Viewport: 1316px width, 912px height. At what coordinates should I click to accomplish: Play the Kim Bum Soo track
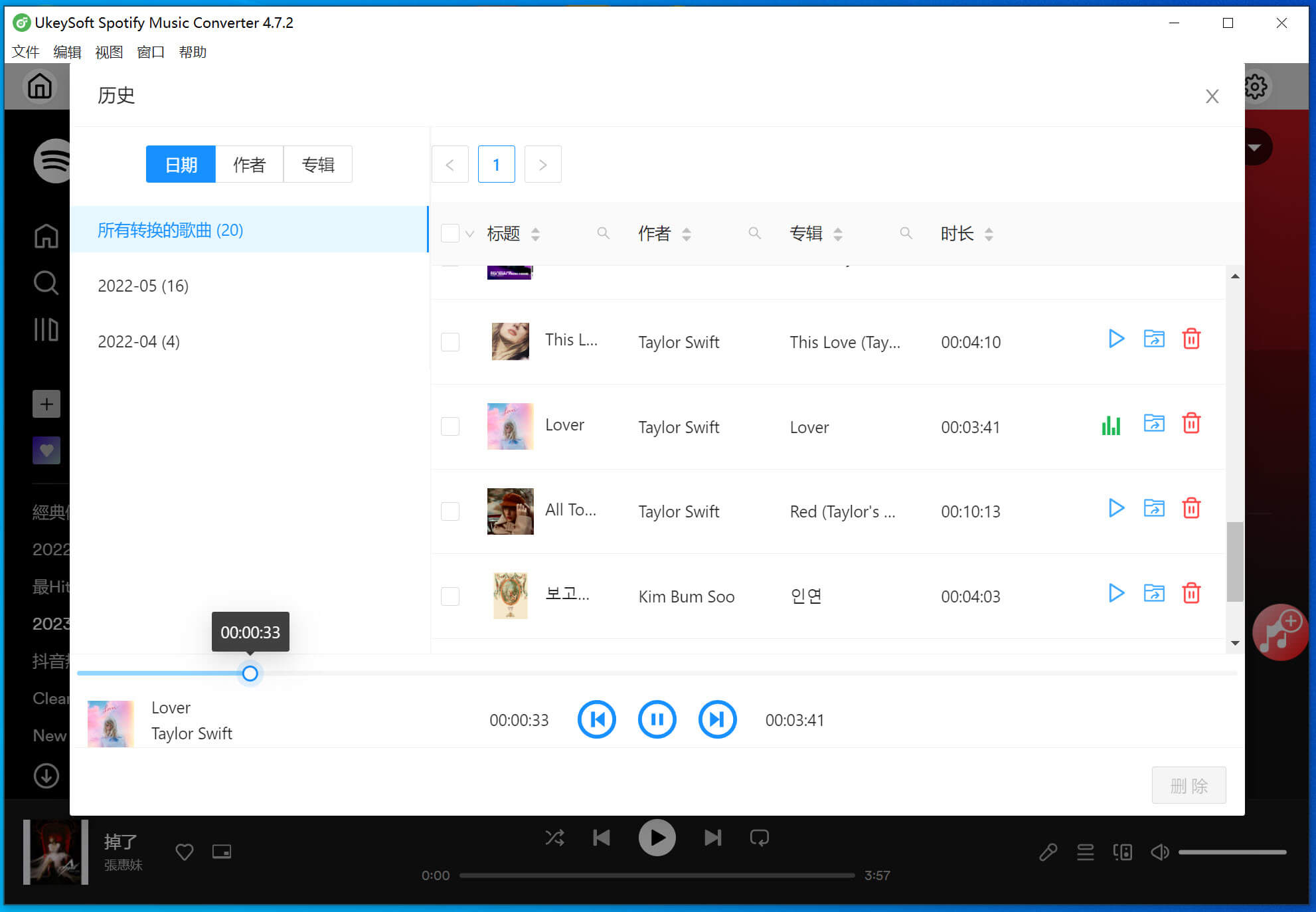[1116, 593]
